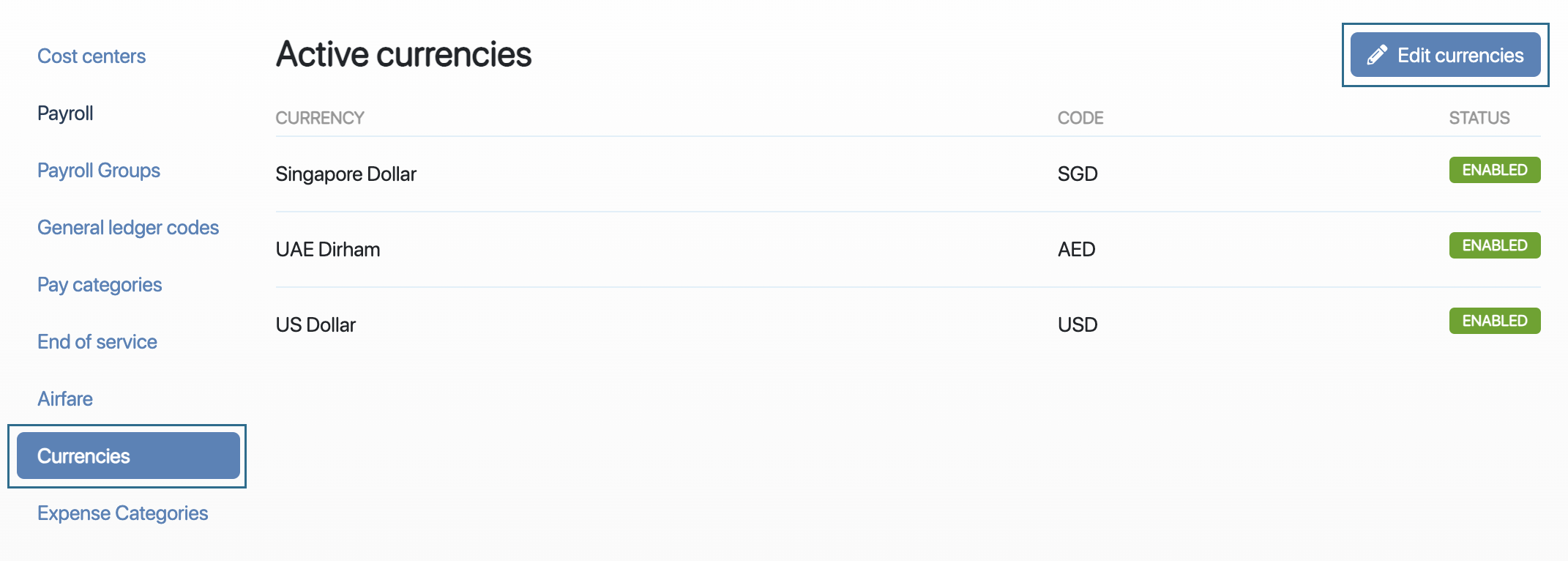Click the CURRENCY column header

pos(320,118)
